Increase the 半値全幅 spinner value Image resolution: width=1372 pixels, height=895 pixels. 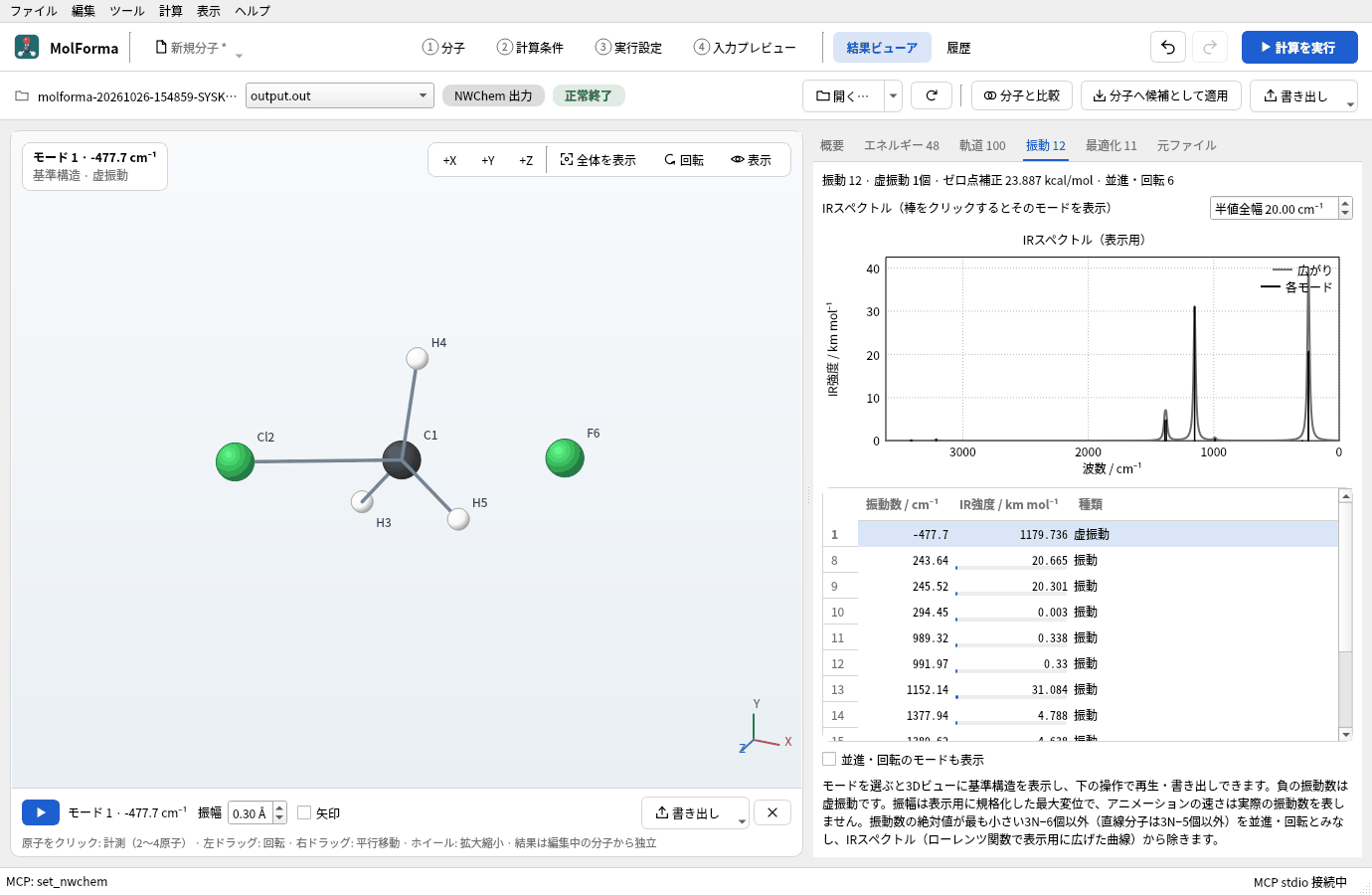coord(1346,203)
